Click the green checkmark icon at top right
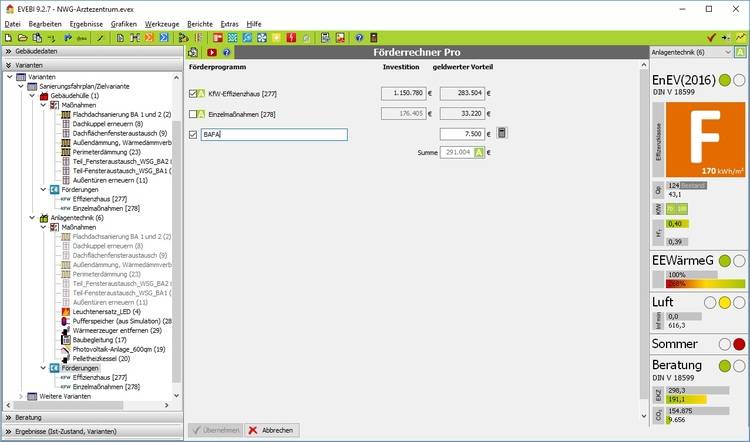The height and width of the screenshot is (442, 750). (x=711, y=37)
